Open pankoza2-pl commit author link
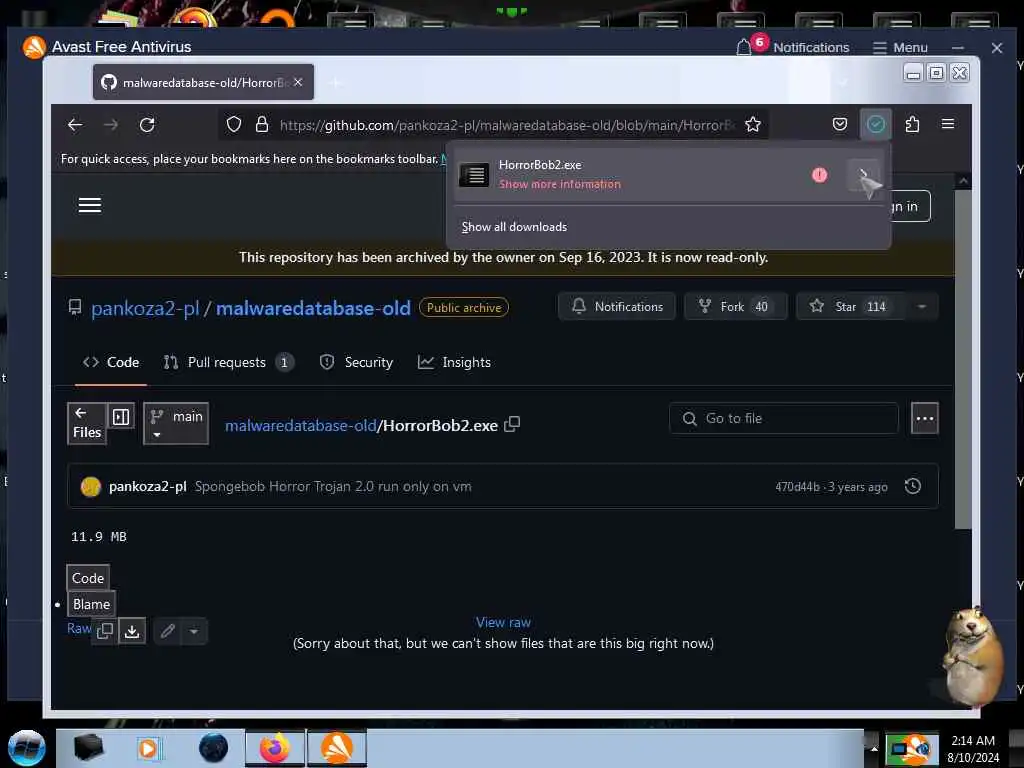 pos(148,487)
